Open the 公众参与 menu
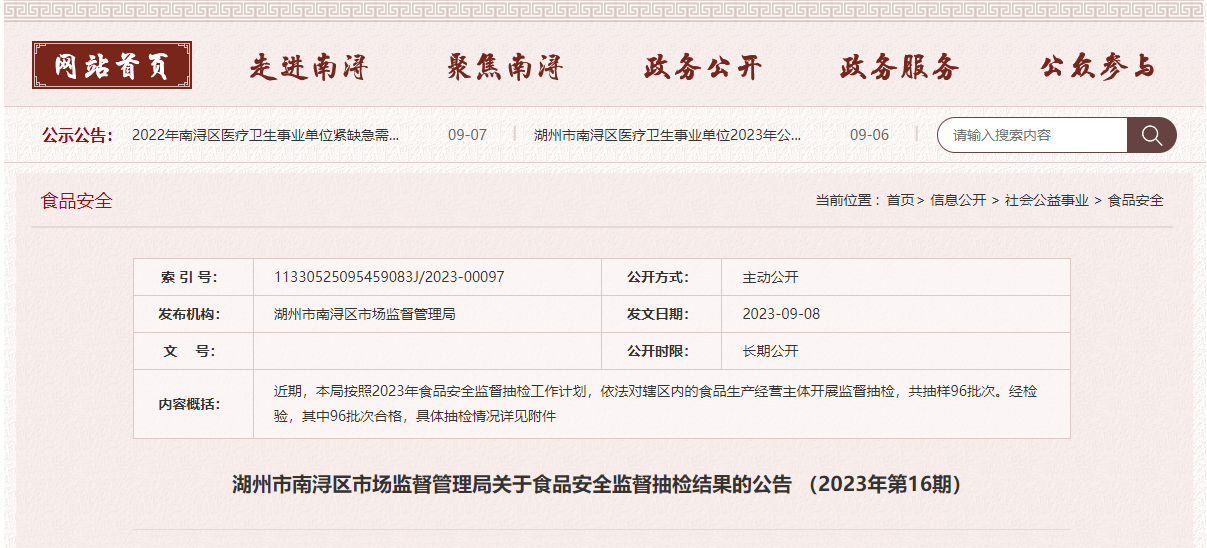Viewport: 1207px width, 548px height. click(1097, 68)
